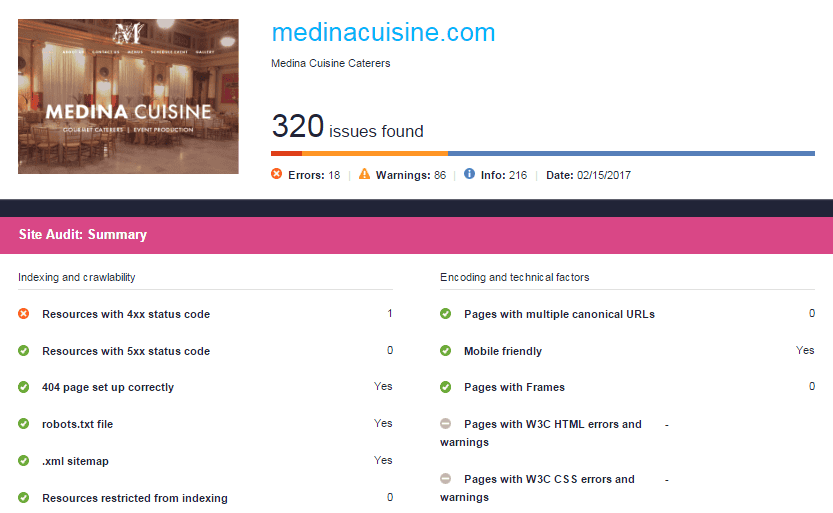833x513 pixels.
Task: Click the orange Warnings triangle icon
Action: (364, 174)
